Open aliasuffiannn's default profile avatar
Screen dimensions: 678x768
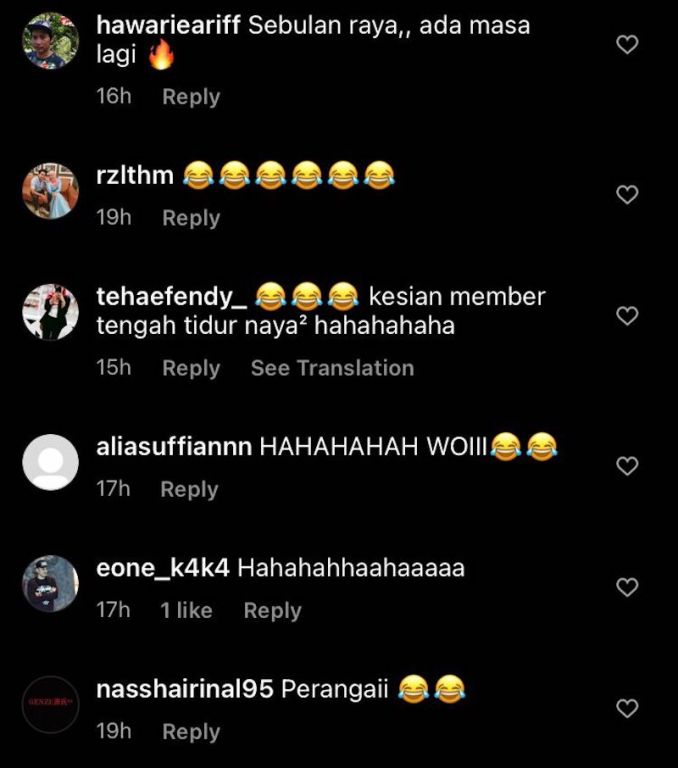click(50, 462)
